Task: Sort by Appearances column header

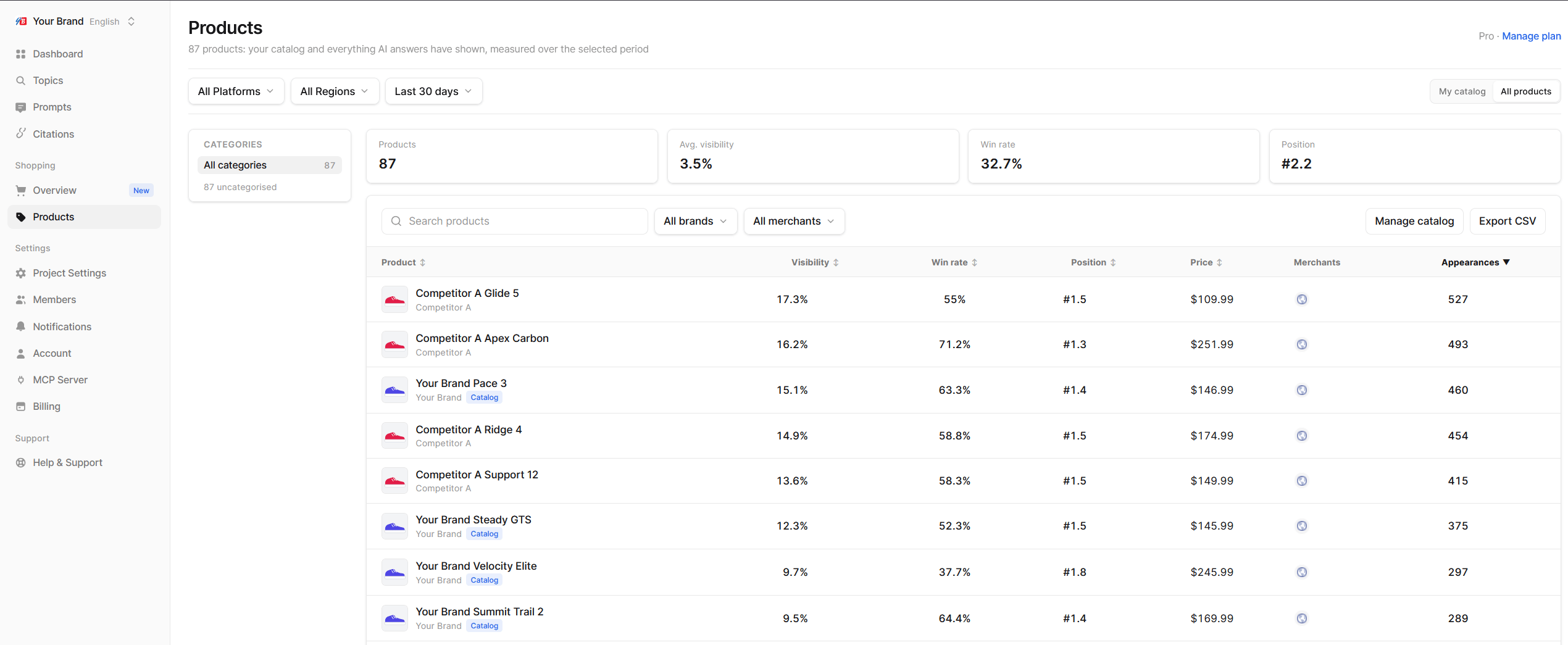Action: [1475, 262]
